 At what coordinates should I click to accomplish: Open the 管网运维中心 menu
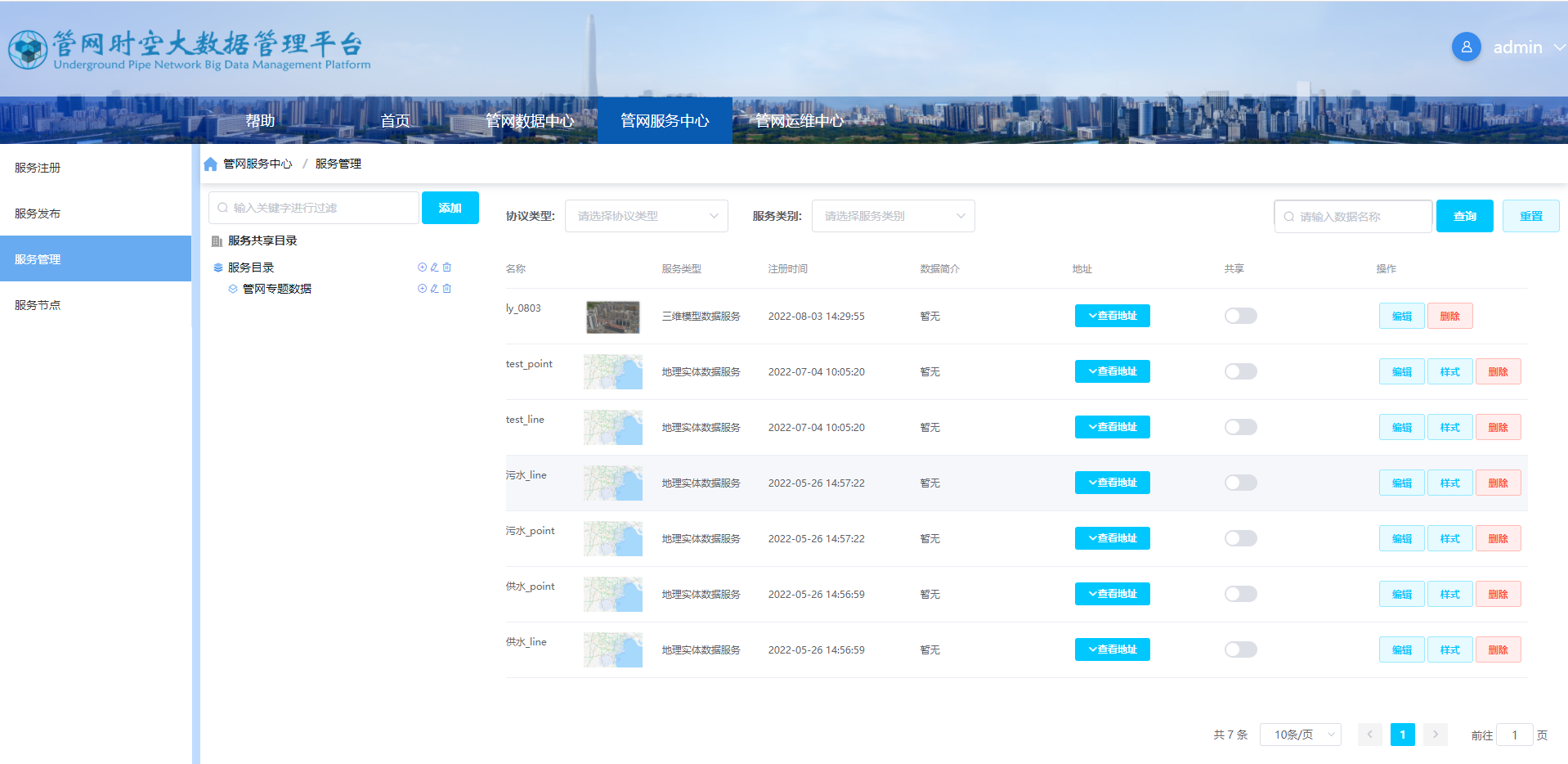click(x=800, y=120)
